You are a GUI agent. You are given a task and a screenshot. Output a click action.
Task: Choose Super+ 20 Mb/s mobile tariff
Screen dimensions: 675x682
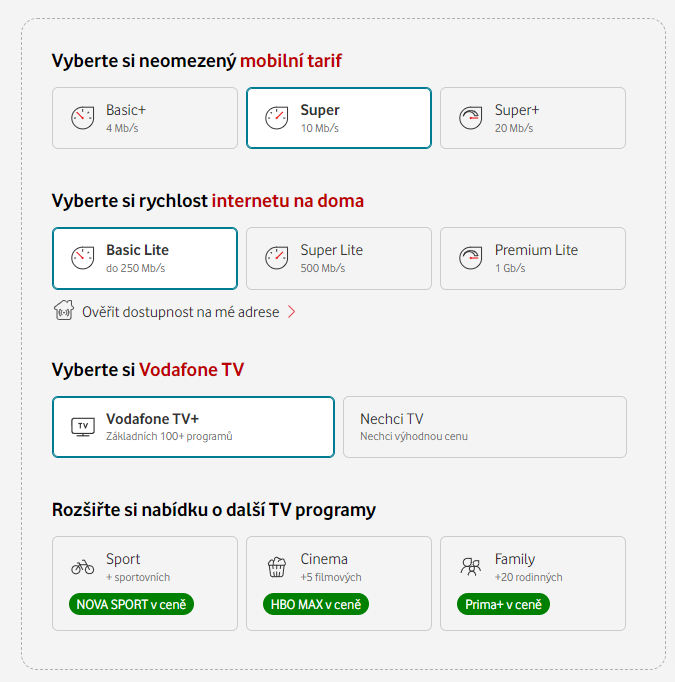[533, 118]
